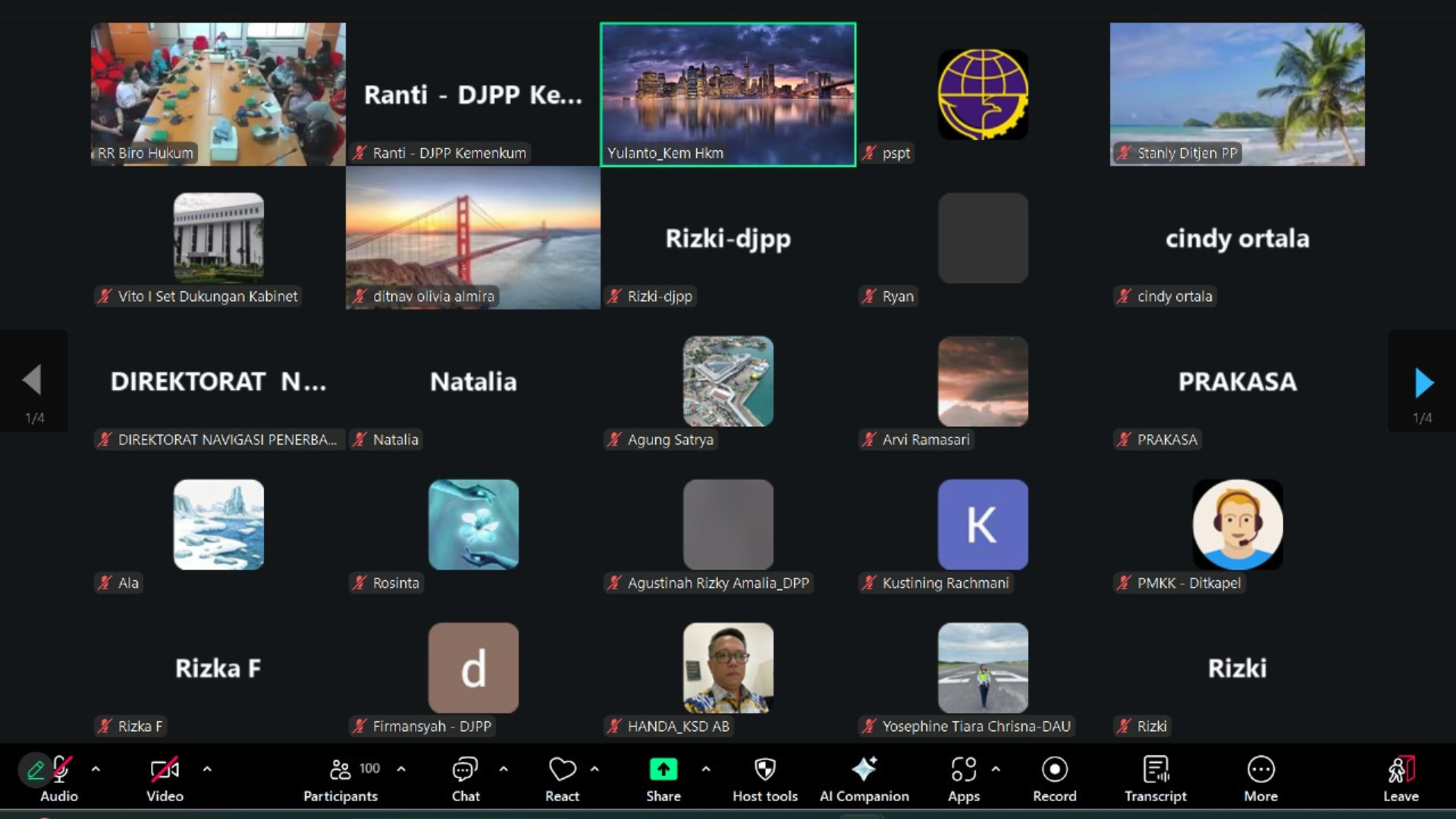Screen dimensions: 1456x819
Task: Expand video options arrow next to Video
Action: 207,769
